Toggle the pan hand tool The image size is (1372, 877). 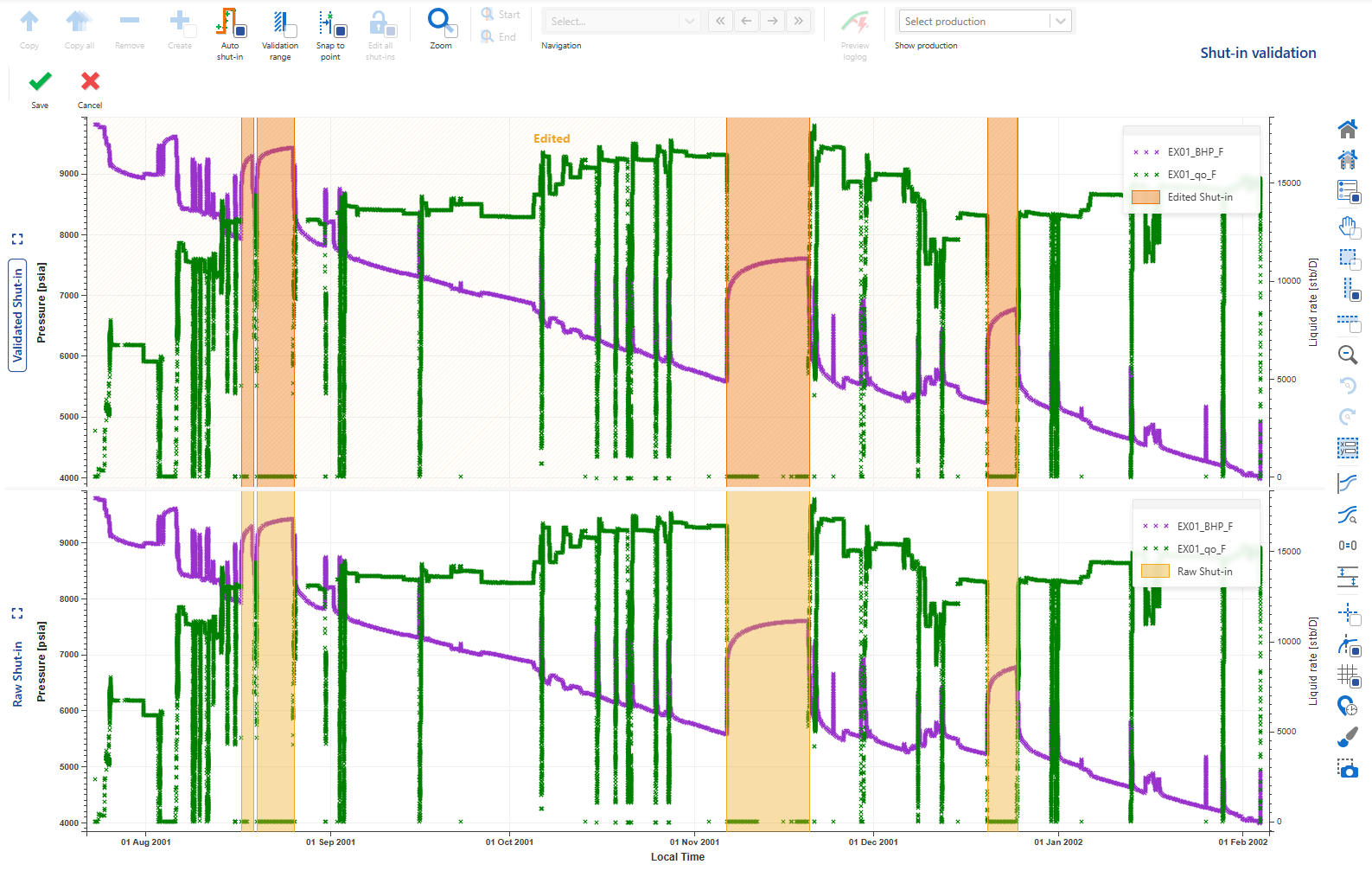[1347, 227]
